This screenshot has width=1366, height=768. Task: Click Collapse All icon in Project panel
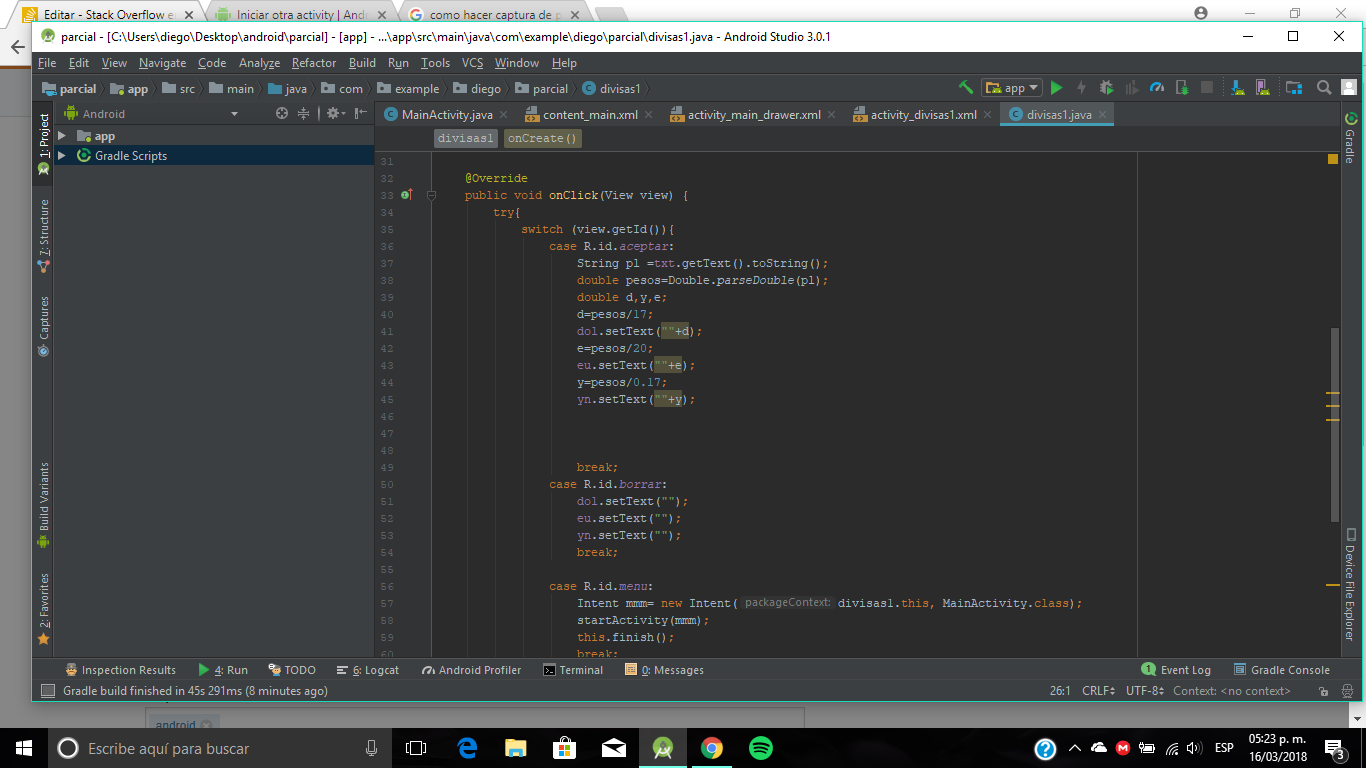(303, 114)
